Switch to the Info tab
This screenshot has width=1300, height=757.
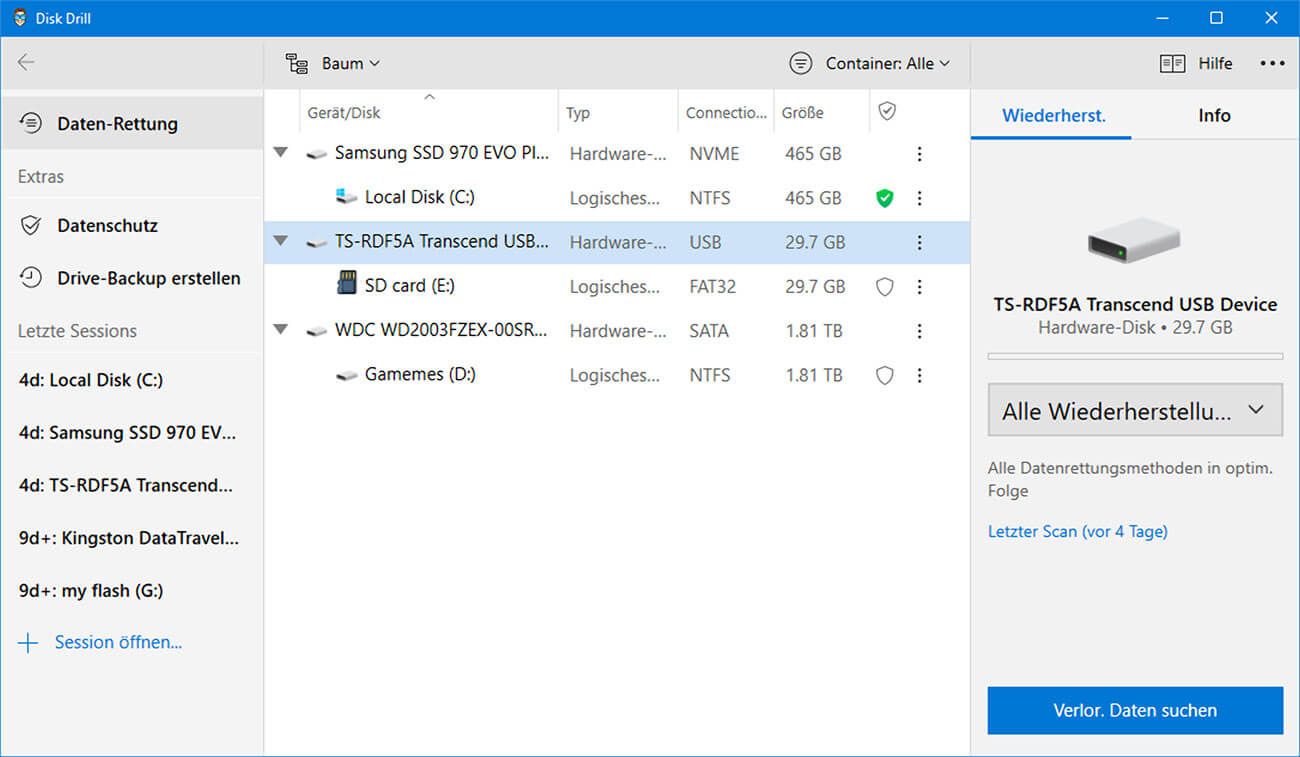[1214, 115]
